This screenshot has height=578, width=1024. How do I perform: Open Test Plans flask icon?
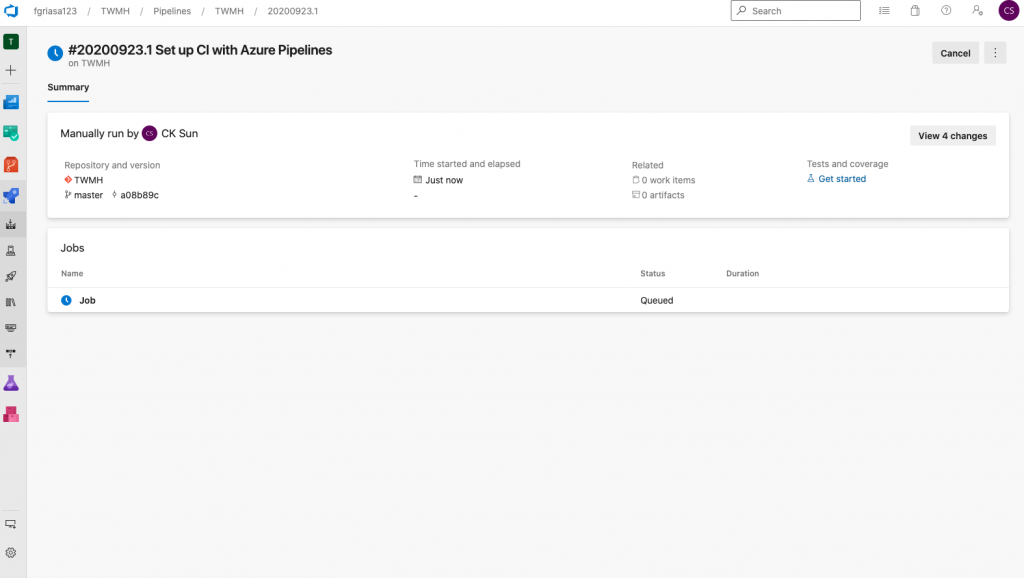(x=11, y=383)
